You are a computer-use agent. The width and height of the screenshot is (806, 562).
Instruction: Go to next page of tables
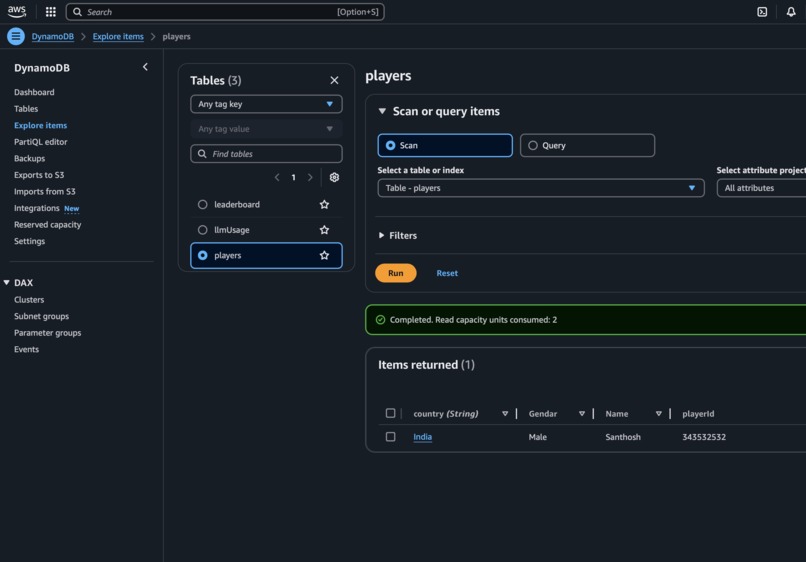tap(310, 177)
